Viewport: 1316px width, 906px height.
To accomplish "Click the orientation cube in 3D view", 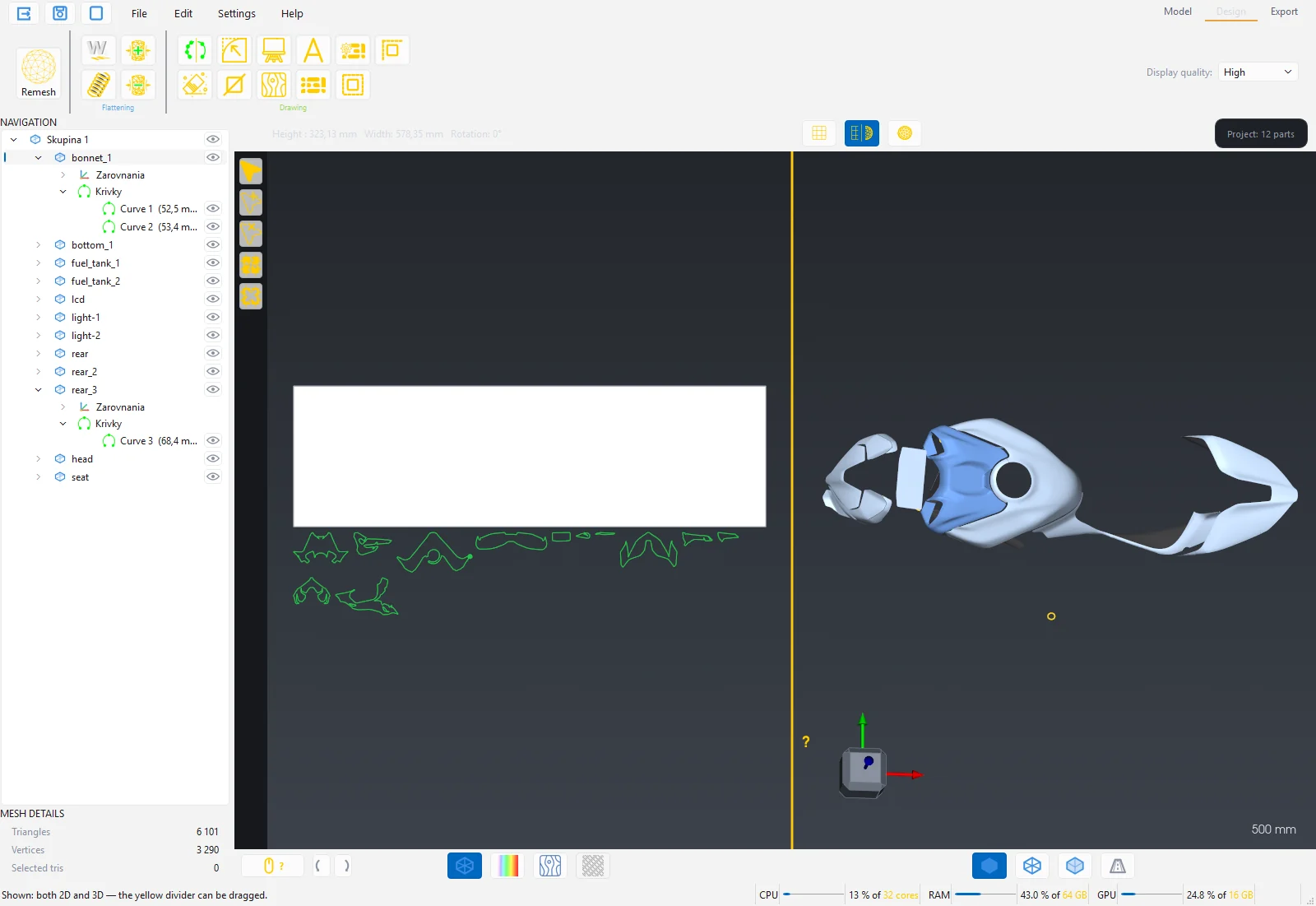I will click(862, 772).
